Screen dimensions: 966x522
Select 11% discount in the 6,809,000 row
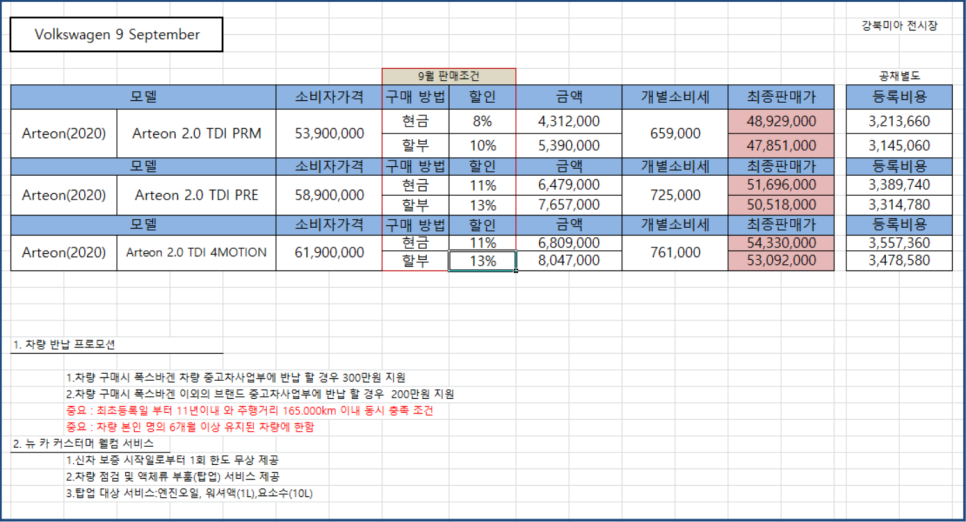482,243
